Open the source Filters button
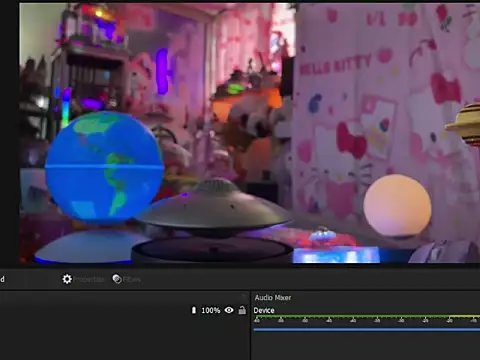This screenshot has width=480, height=360. coord(127,279)
